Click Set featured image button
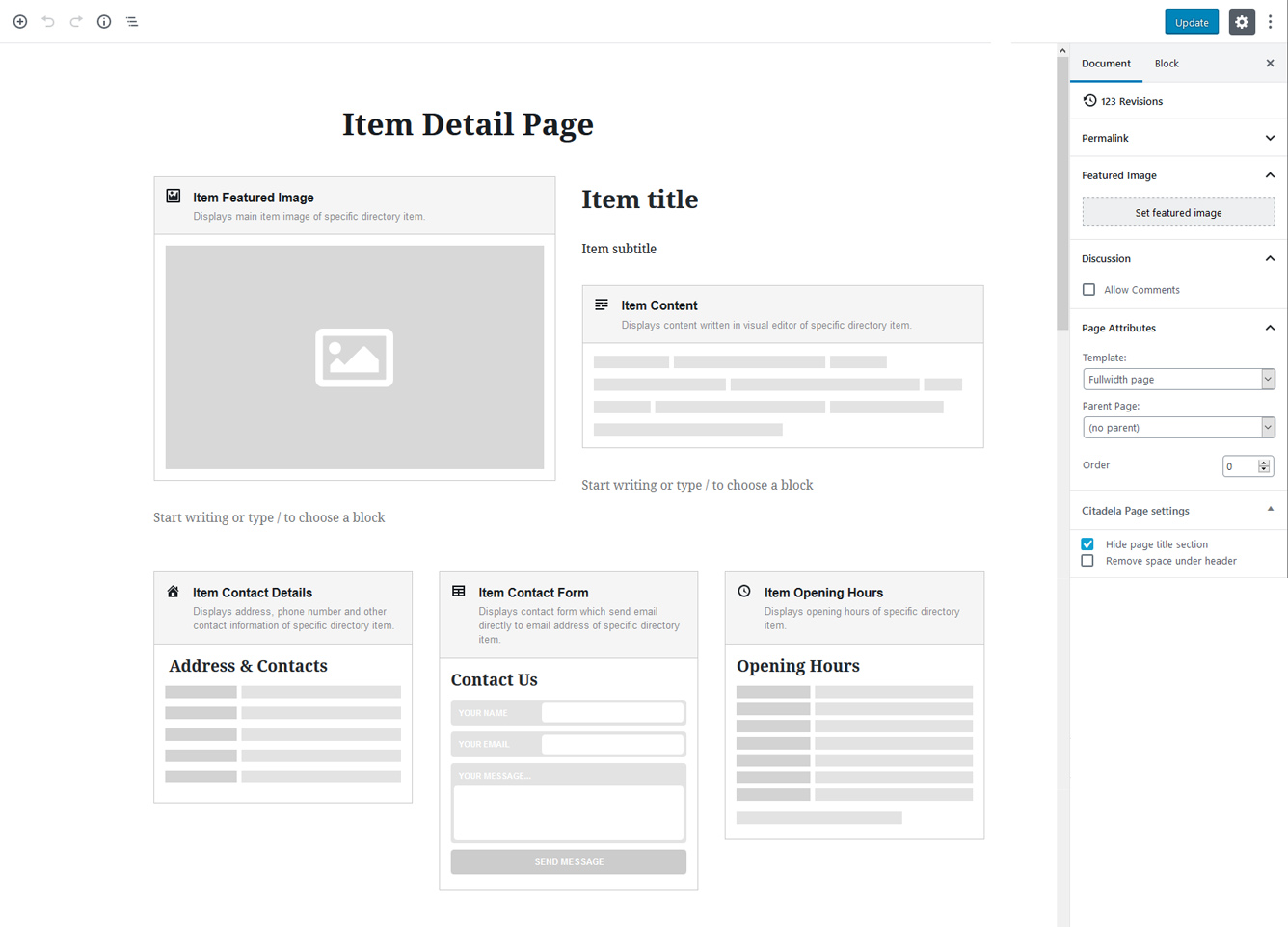Viewport: 1288px width, 927px height. pyautogui.click(x=1177, y=213)
